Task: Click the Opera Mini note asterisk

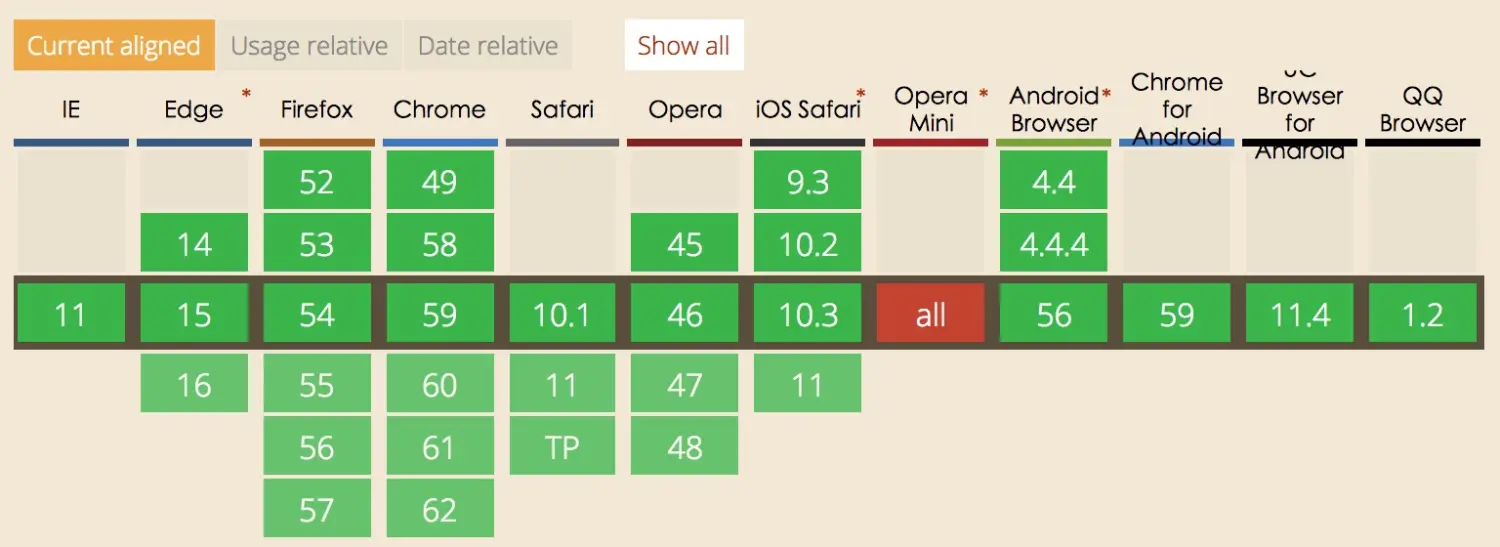Action: click(x=984, y=94)
